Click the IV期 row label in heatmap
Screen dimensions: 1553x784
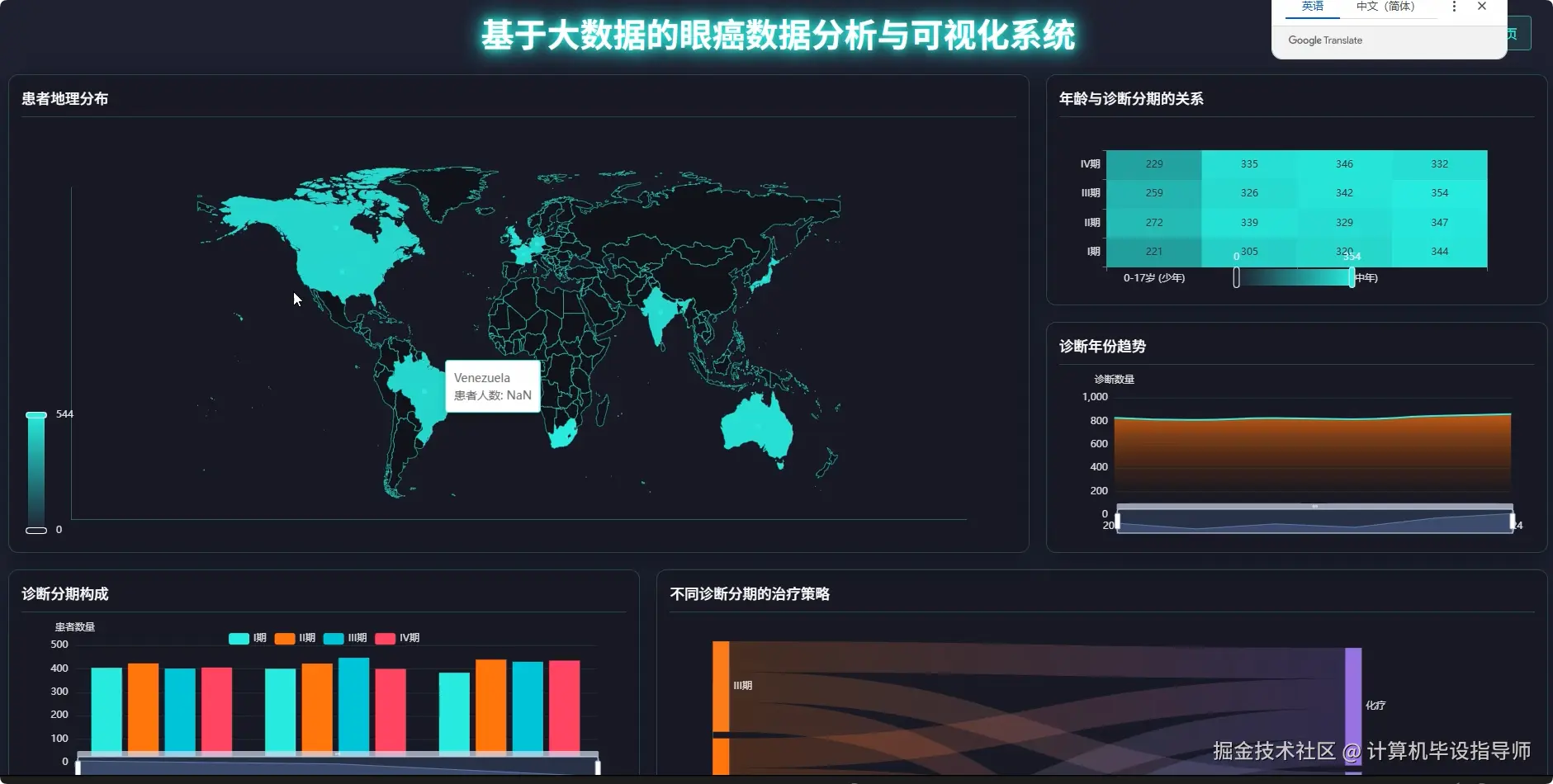[1091, 164]
